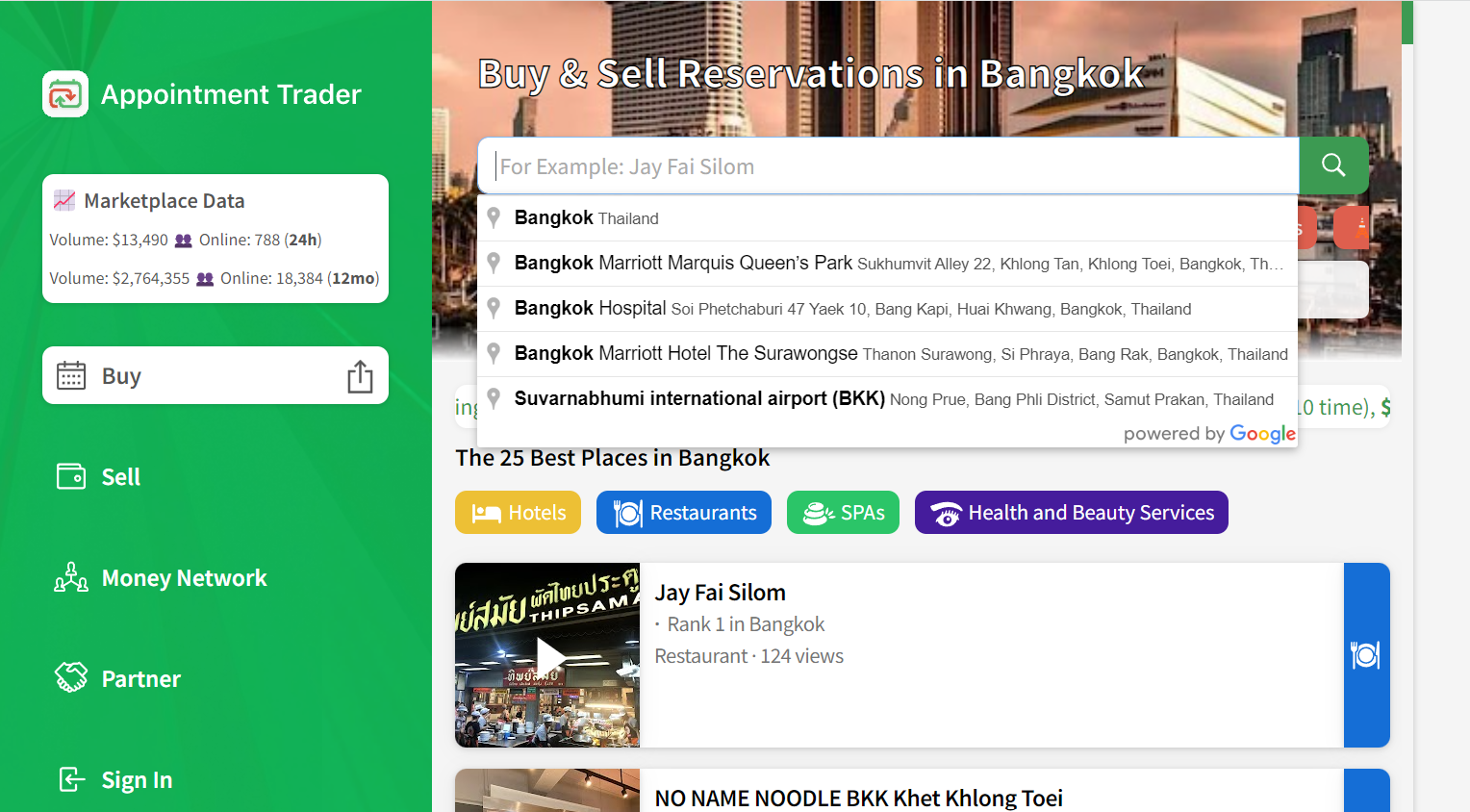Click the Sign In arrow icon
This screenshot has width=1470, height=812.
(71, 779)
